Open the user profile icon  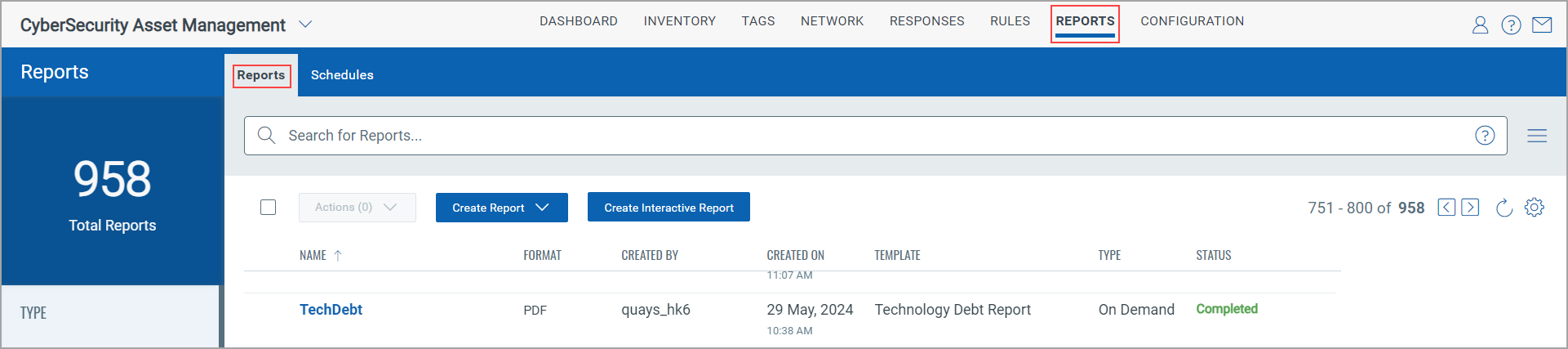click(1480, 25)
